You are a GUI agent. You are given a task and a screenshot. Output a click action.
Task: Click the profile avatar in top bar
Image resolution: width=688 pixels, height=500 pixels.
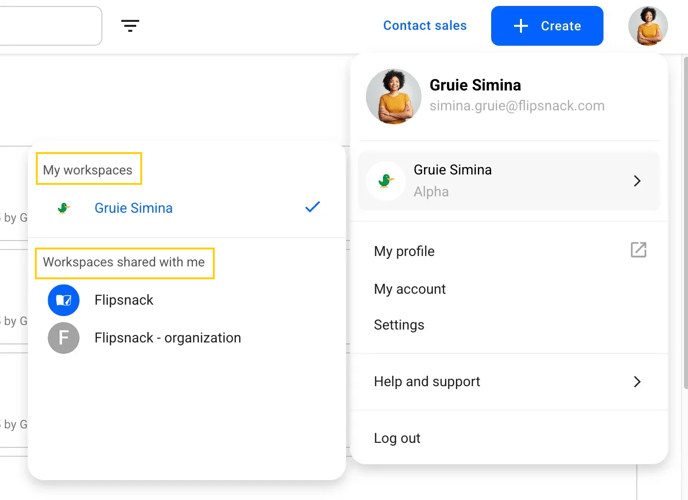point(648,26)
